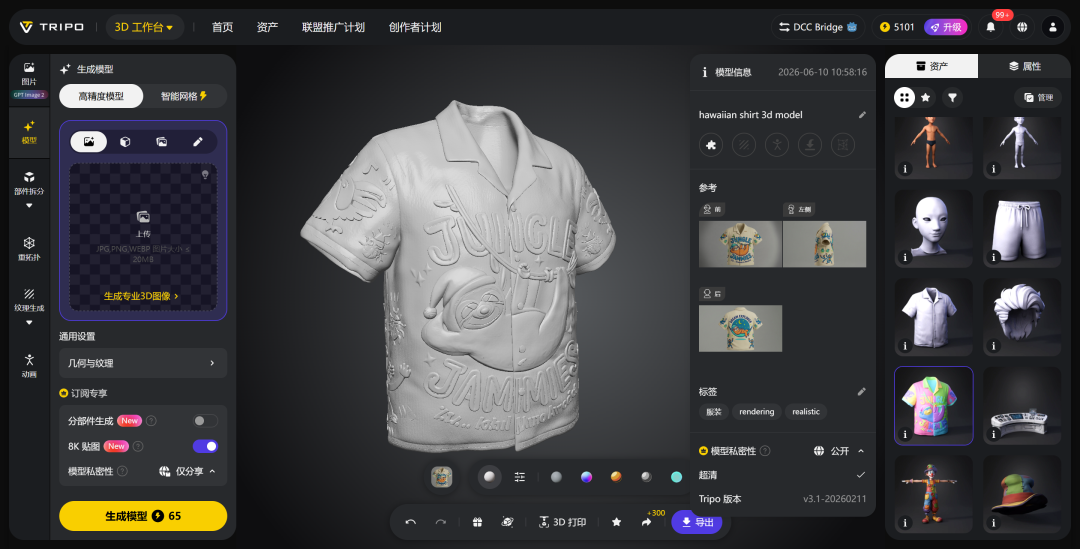Click help icon next to 分部件生成

[152, 421]
